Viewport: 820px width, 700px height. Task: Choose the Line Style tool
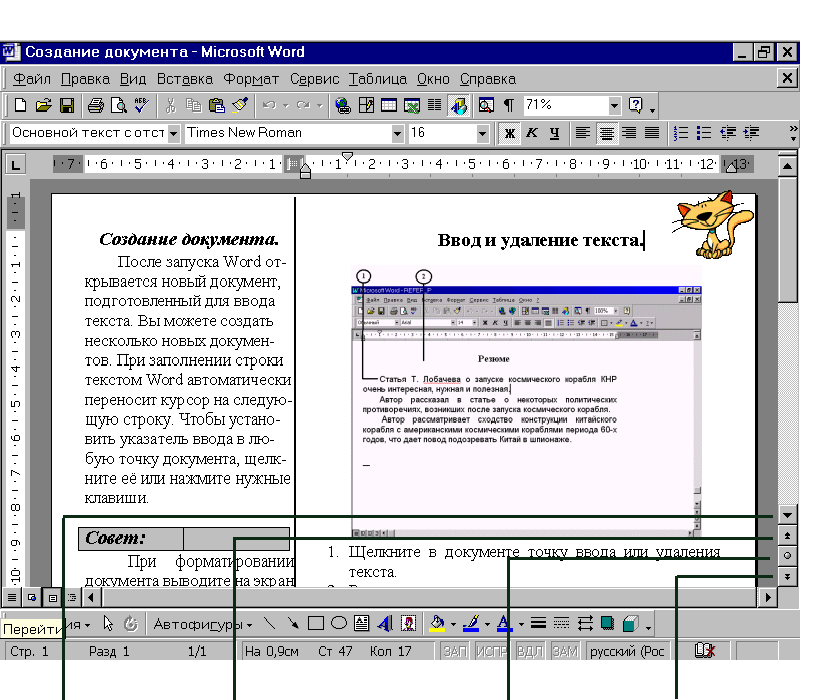point(538,623)
